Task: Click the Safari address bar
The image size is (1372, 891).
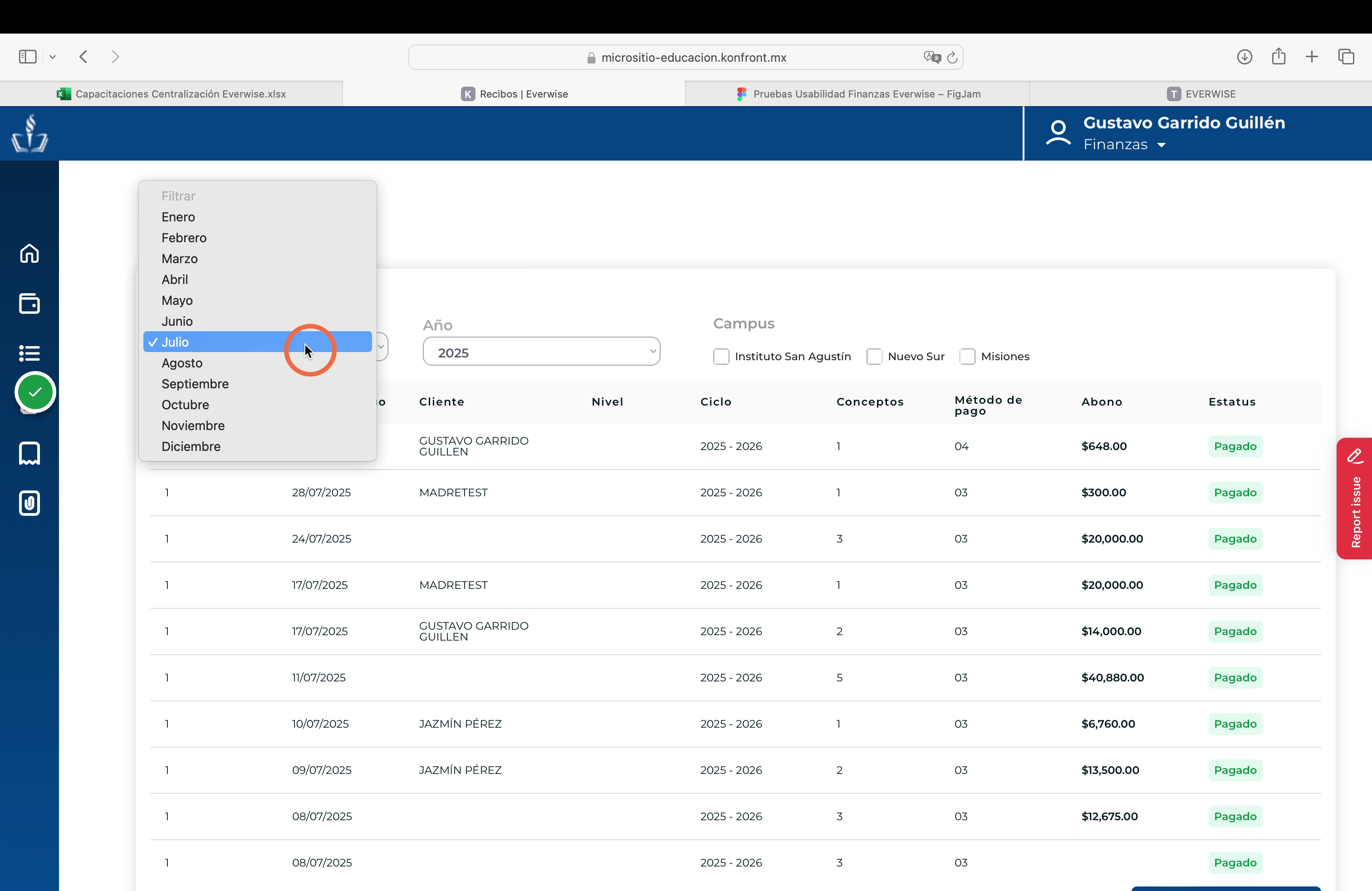Action: [686, 57]
